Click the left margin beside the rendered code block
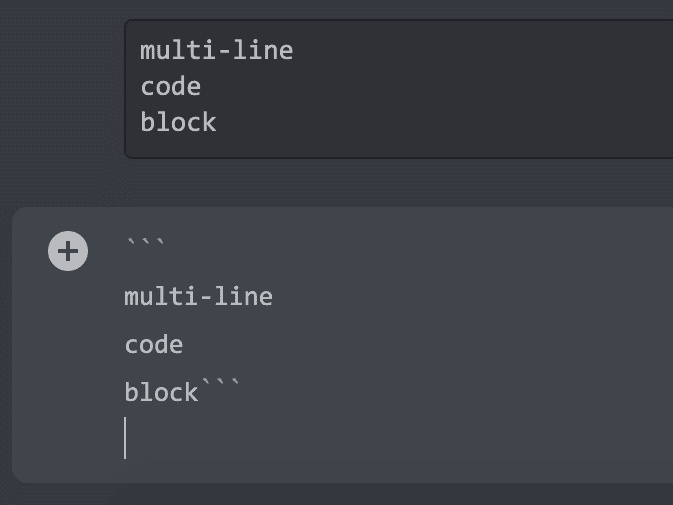The height and width of the screenshot is (505, 673). point(60,88)
